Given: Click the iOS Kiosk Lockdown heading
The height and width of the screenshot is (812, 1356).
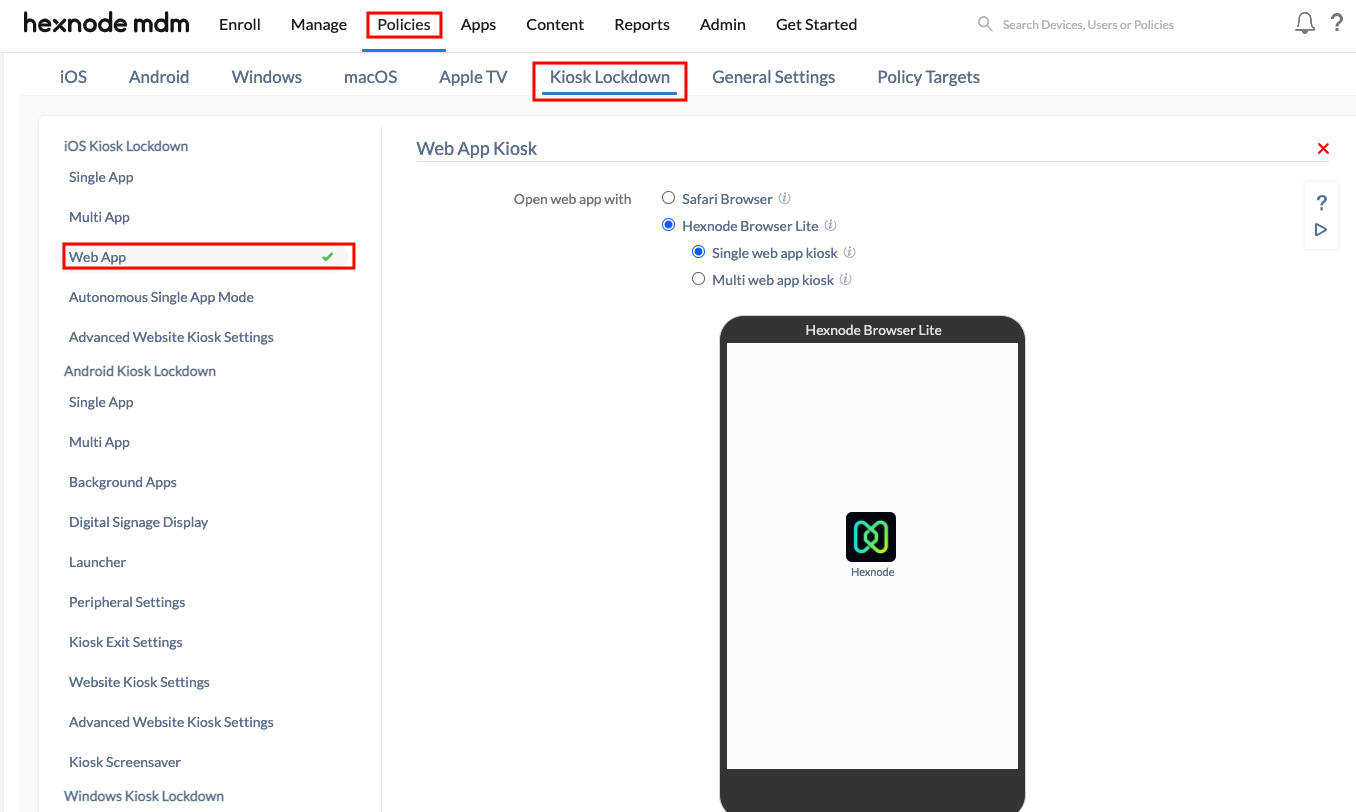Looking at the screenshot, I should pyautogui.click(x=126, y=146).
